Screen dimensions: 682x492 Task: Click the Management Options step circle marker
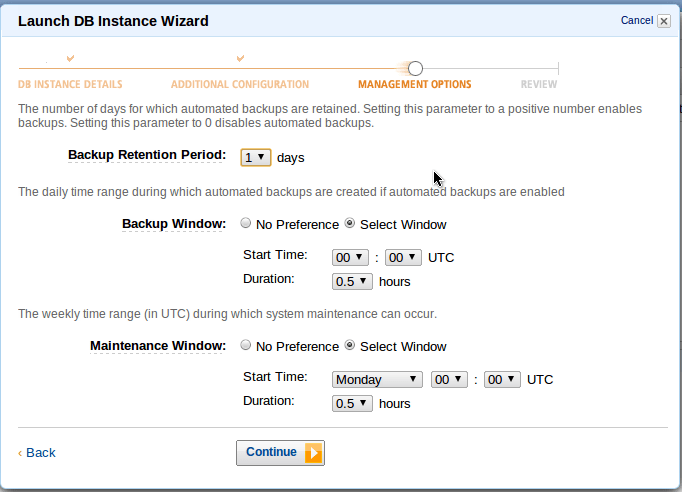(x=415, y=68)
